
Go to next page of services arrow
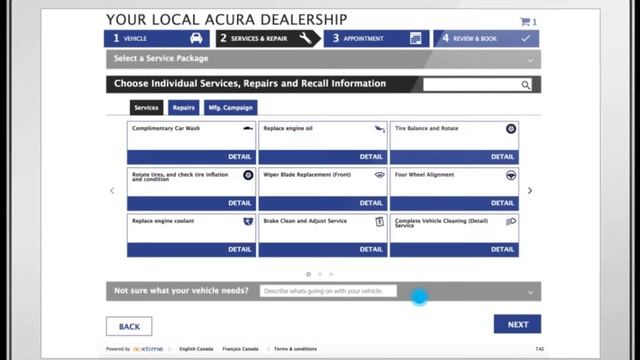pyautogui.click(x=530, y=191)
